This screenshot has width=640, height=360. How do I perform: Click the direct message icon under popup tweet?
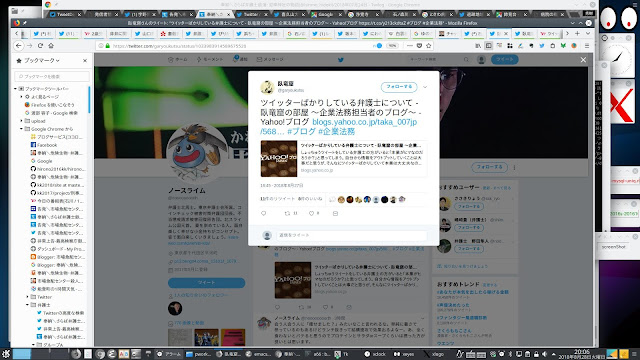coord(335,213)
